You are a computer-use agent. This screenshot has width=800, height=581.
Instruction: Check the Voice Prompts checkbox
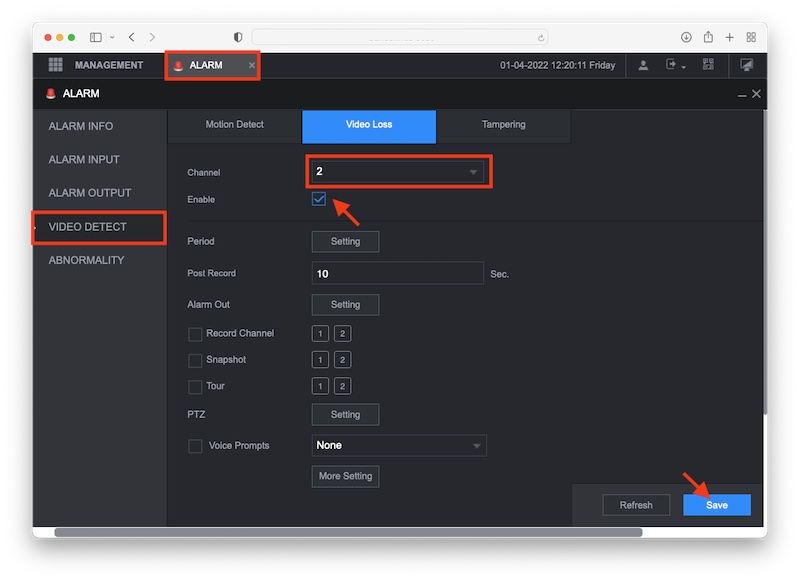click(195, 446)
